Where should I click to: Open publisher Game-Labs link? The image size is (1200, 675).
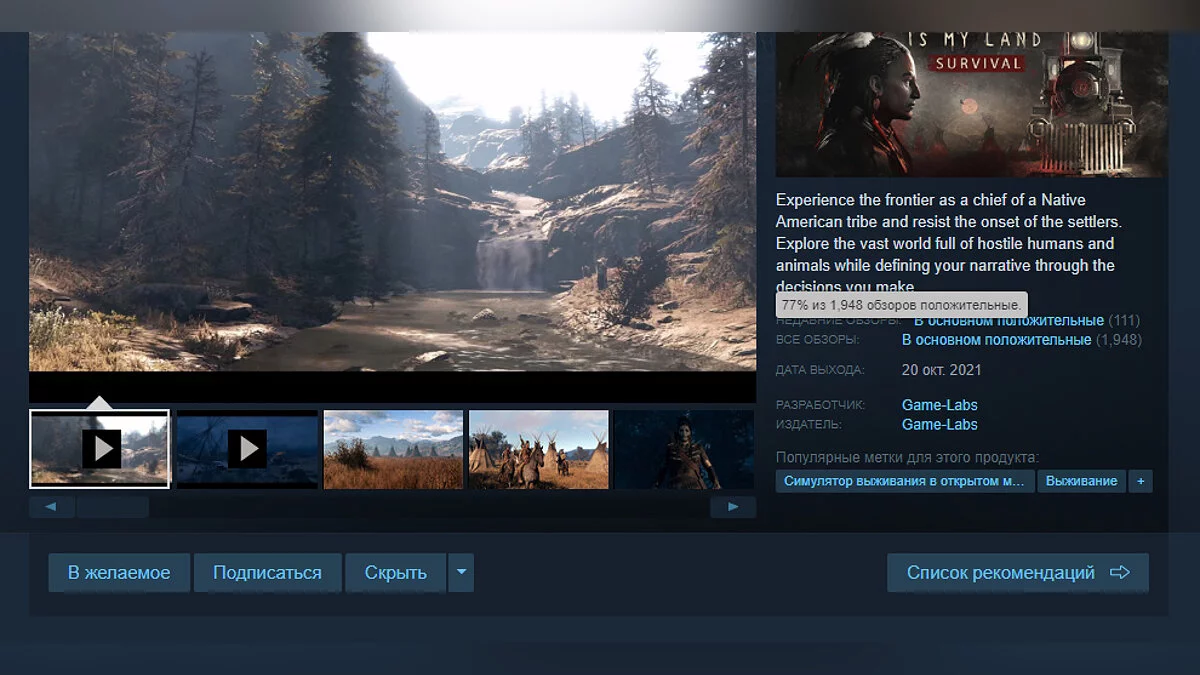pos(939,424)
